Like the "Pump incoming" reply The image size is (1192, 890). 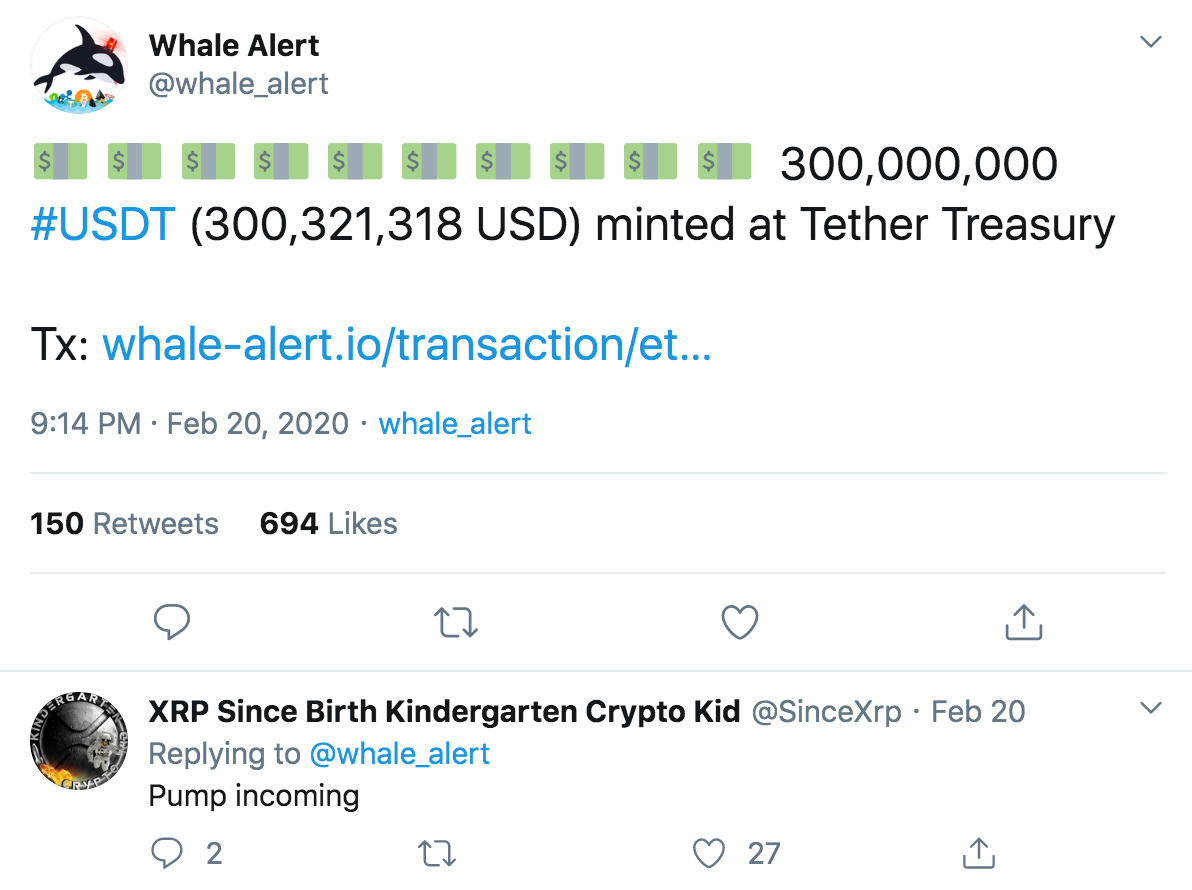click(x=709, y=853)
